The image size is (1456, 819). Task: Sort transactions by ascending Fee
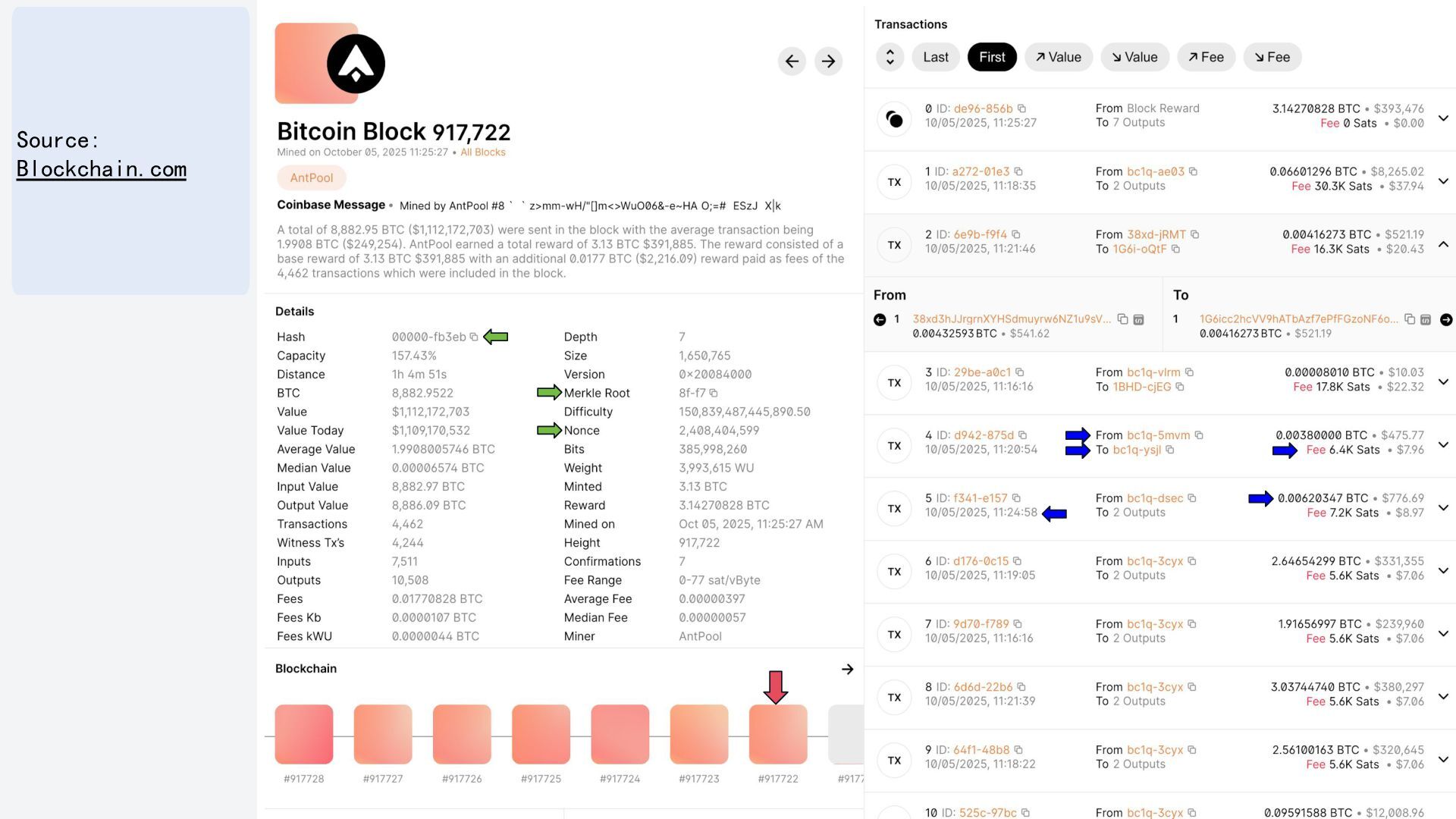tap(1206, 57)
